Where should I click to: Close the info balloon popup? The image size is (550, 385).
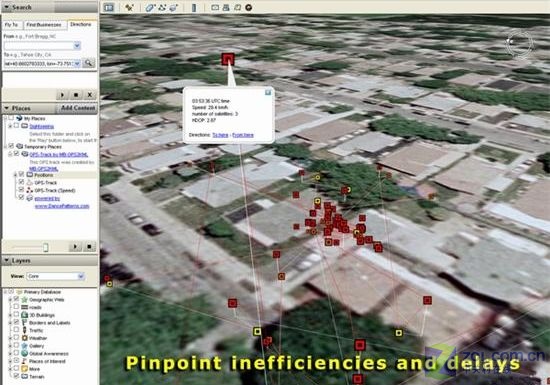(268, 93)
